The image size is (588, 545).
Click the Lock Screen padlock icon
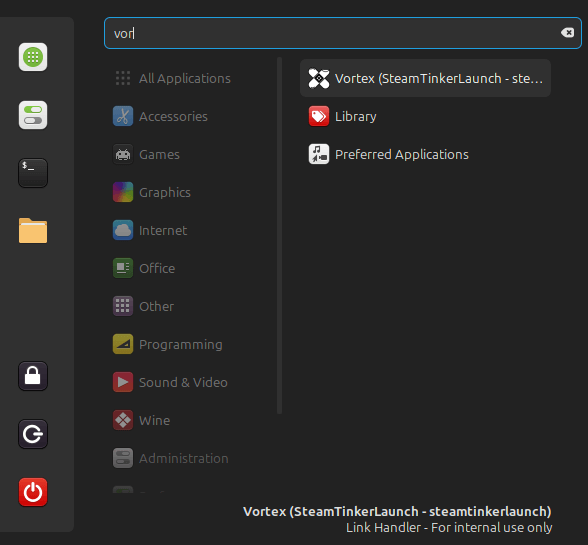(33, 376)
